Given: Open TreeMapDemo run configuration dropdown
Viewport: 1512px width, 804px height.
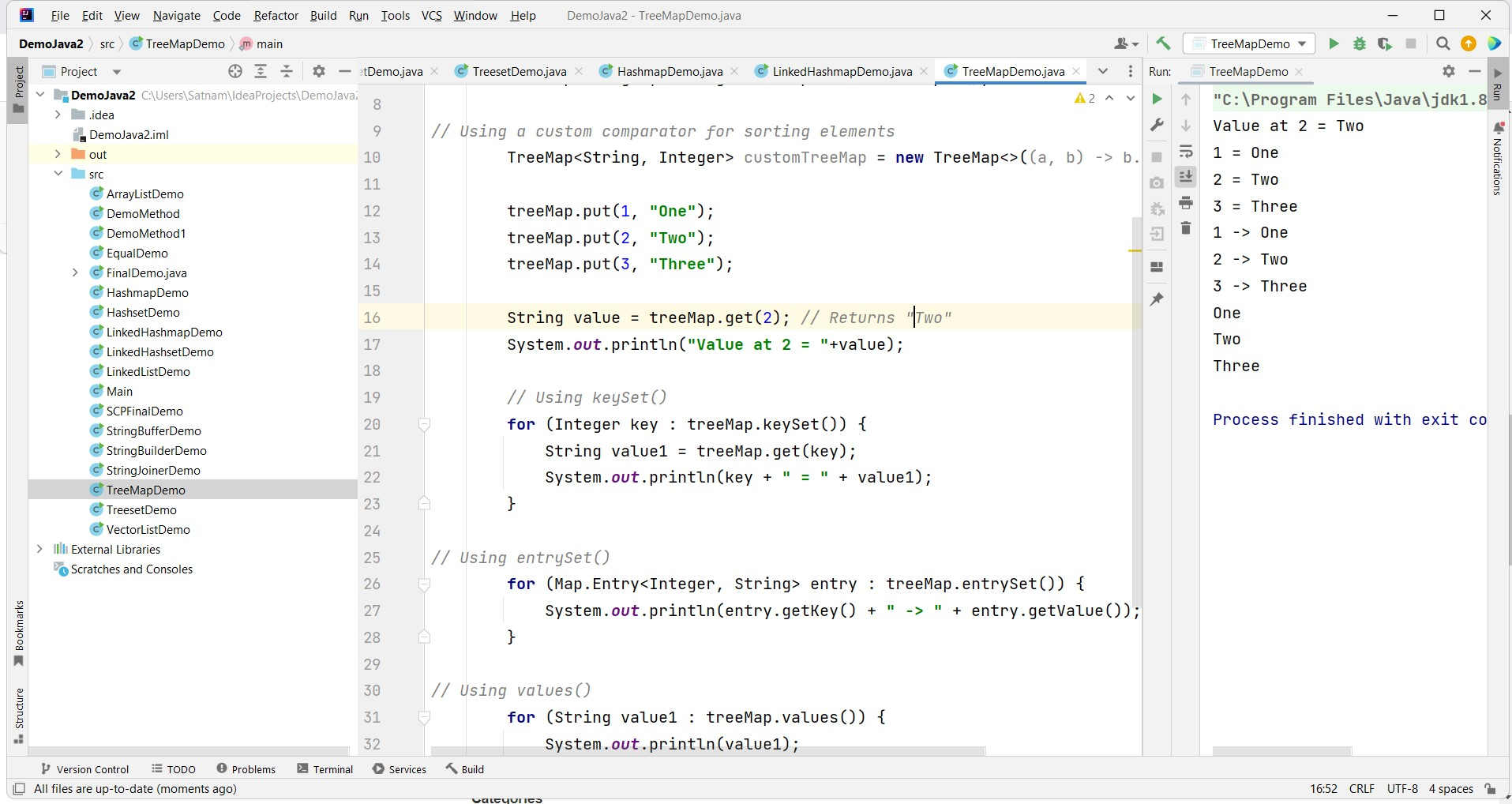Looking at the screenshot, I should tap(1251, 44).
